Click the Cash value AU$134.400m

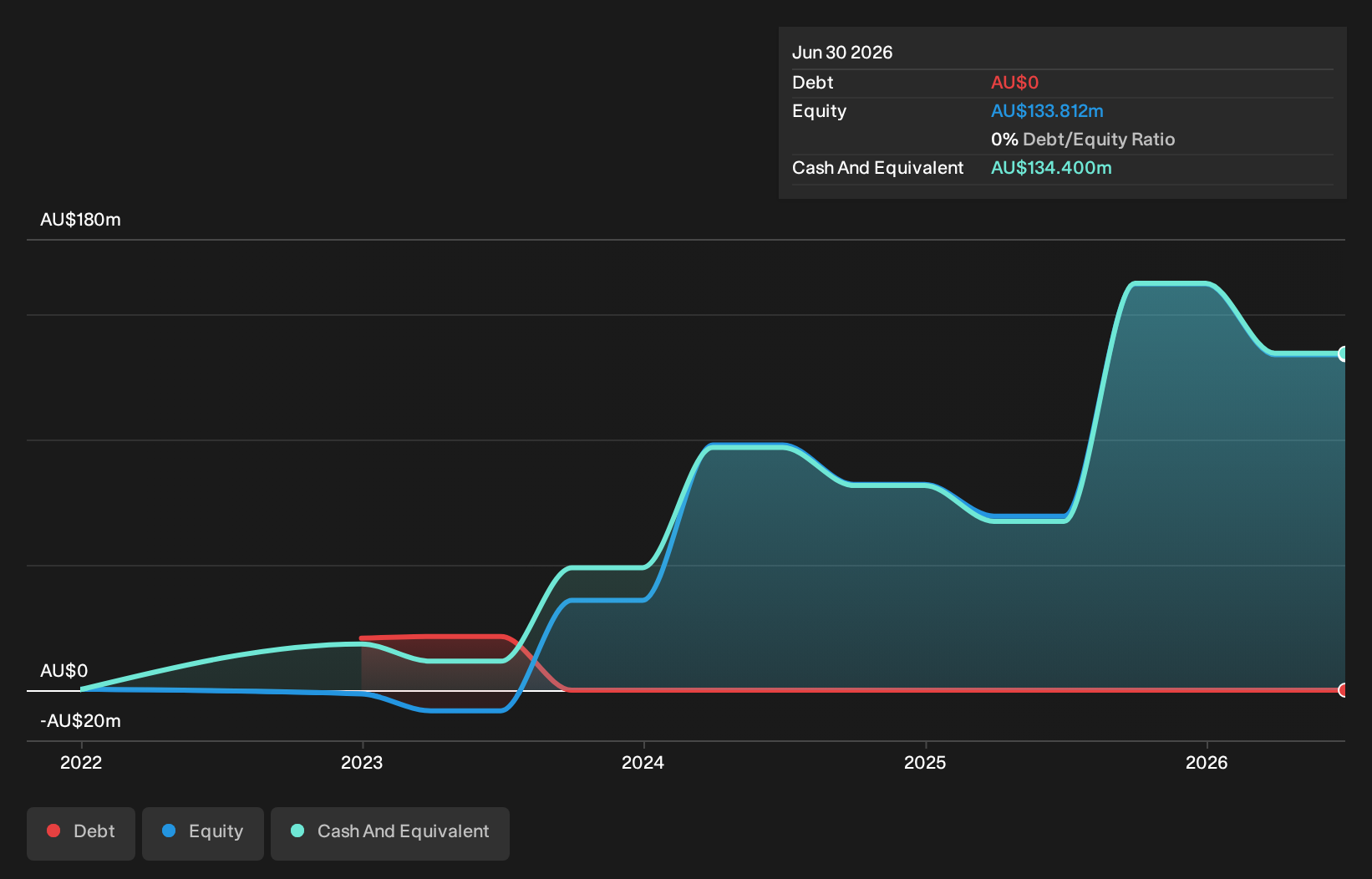(1051, 168)
